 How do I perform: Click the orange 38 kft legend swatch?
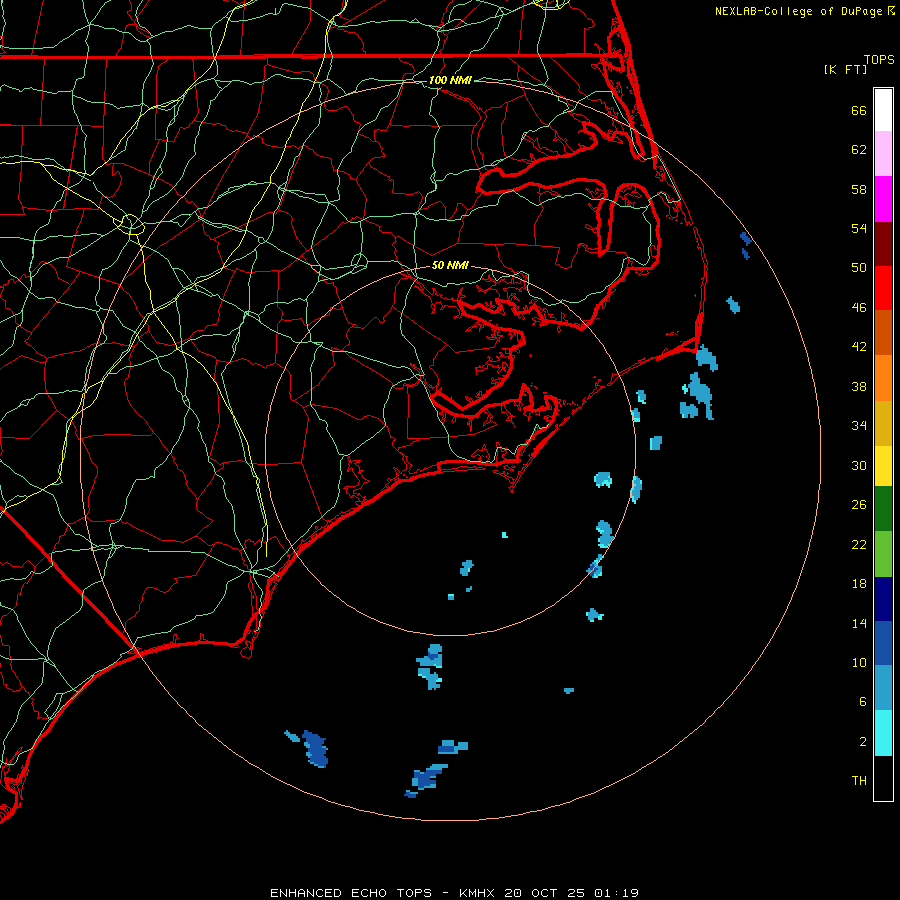pos(883,378)
